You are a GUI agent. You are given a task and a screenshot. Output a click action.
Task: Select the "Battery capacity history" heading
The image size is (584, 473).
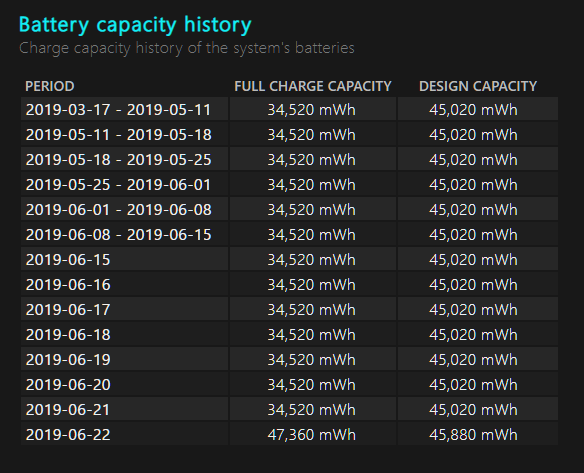point(135,25)
